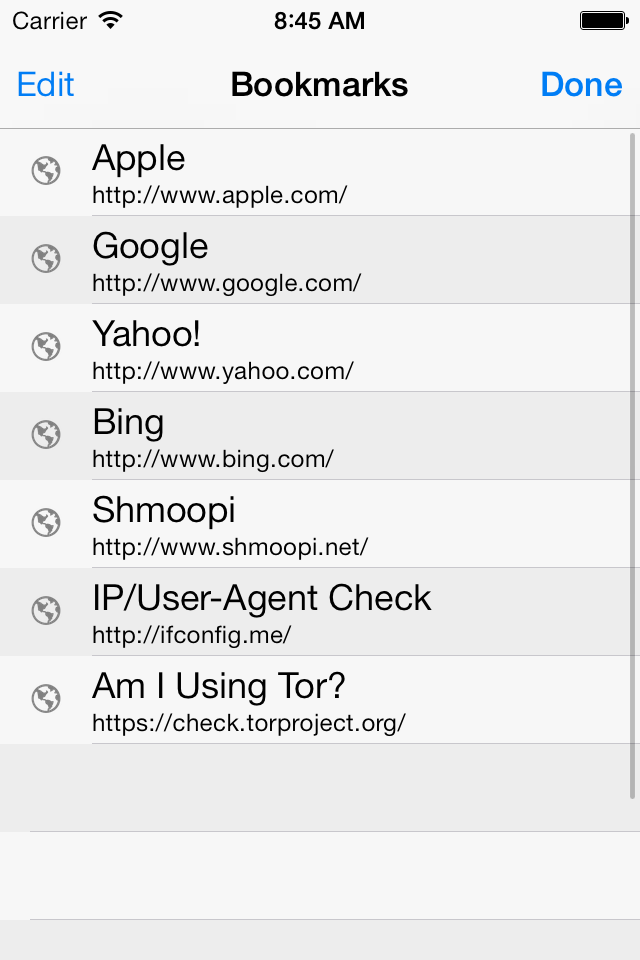This screenshot has width=640, height=960.
Task: Tap the Bookmarks title in navigation bar
Action: tap(319, 84)
